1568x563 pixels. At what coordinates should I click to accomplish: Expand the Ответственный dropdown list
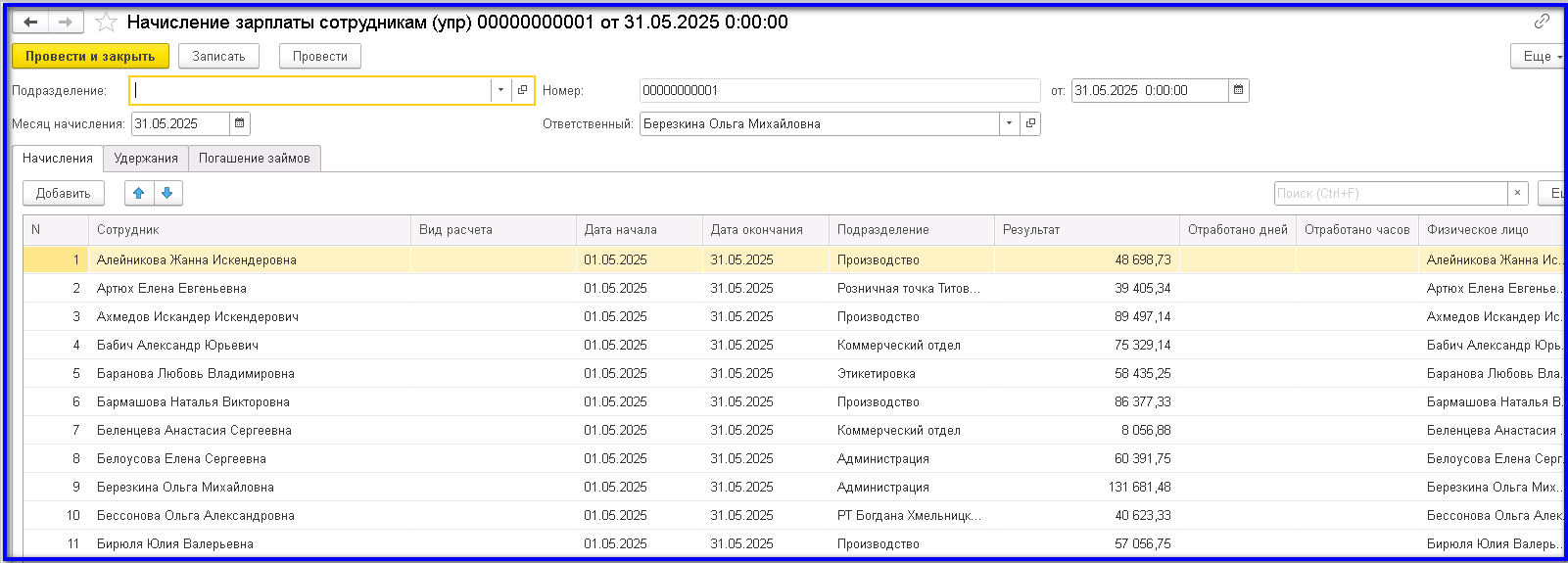[x=1009, y=123]
